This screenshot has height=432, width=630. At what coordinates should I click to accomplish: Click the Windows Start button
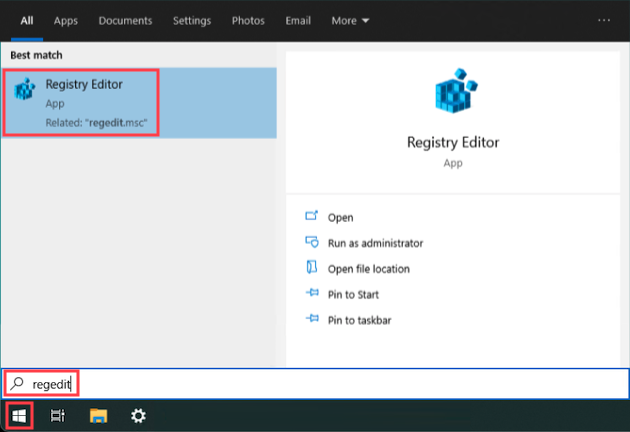click(x=17, y=415)
